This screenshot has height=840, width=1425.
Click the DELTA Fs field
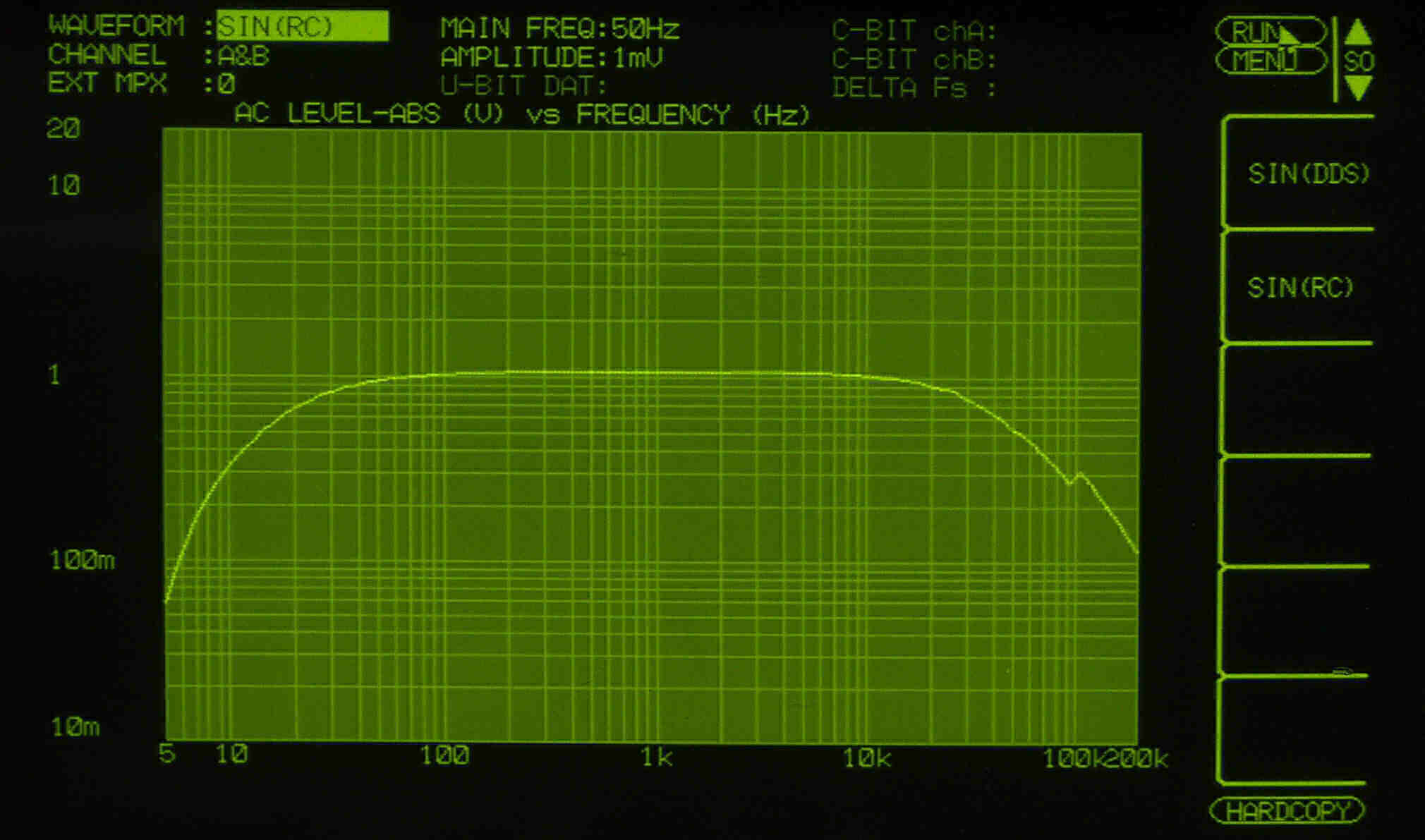pyautogui.click(x=914, y=88)
